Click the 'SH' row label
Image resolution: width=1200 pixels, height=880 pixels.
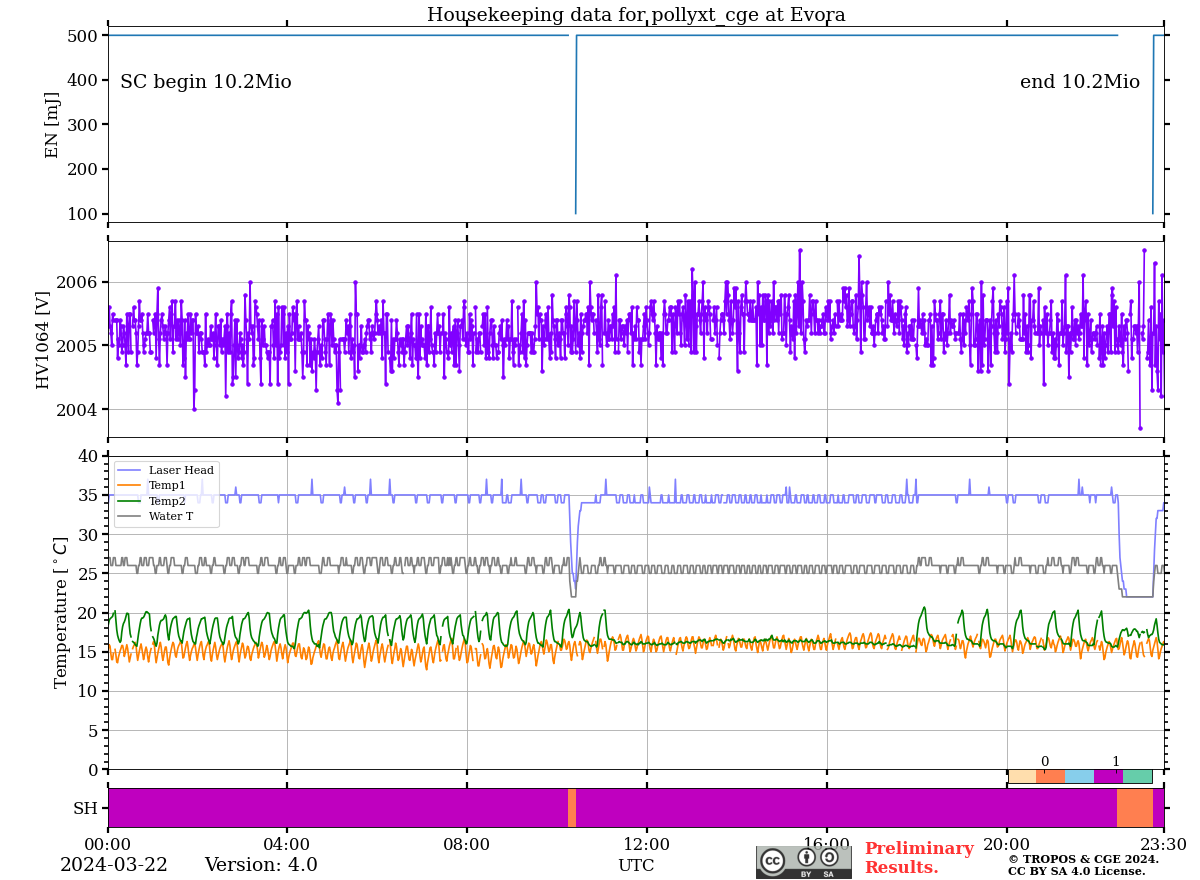[x=85, y=808]
